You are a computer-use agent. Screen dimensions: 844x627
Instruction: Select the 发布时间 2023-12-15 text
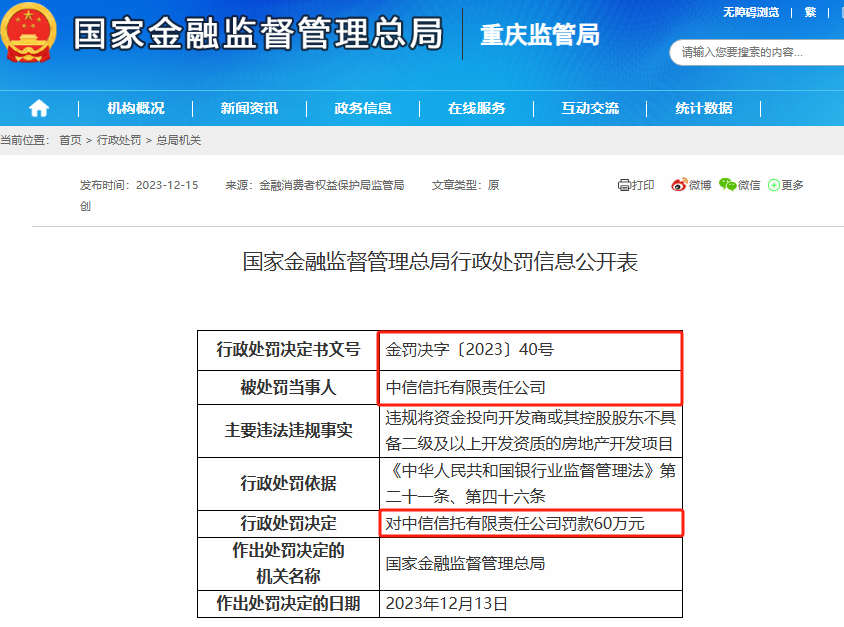(x=139, y=185)
